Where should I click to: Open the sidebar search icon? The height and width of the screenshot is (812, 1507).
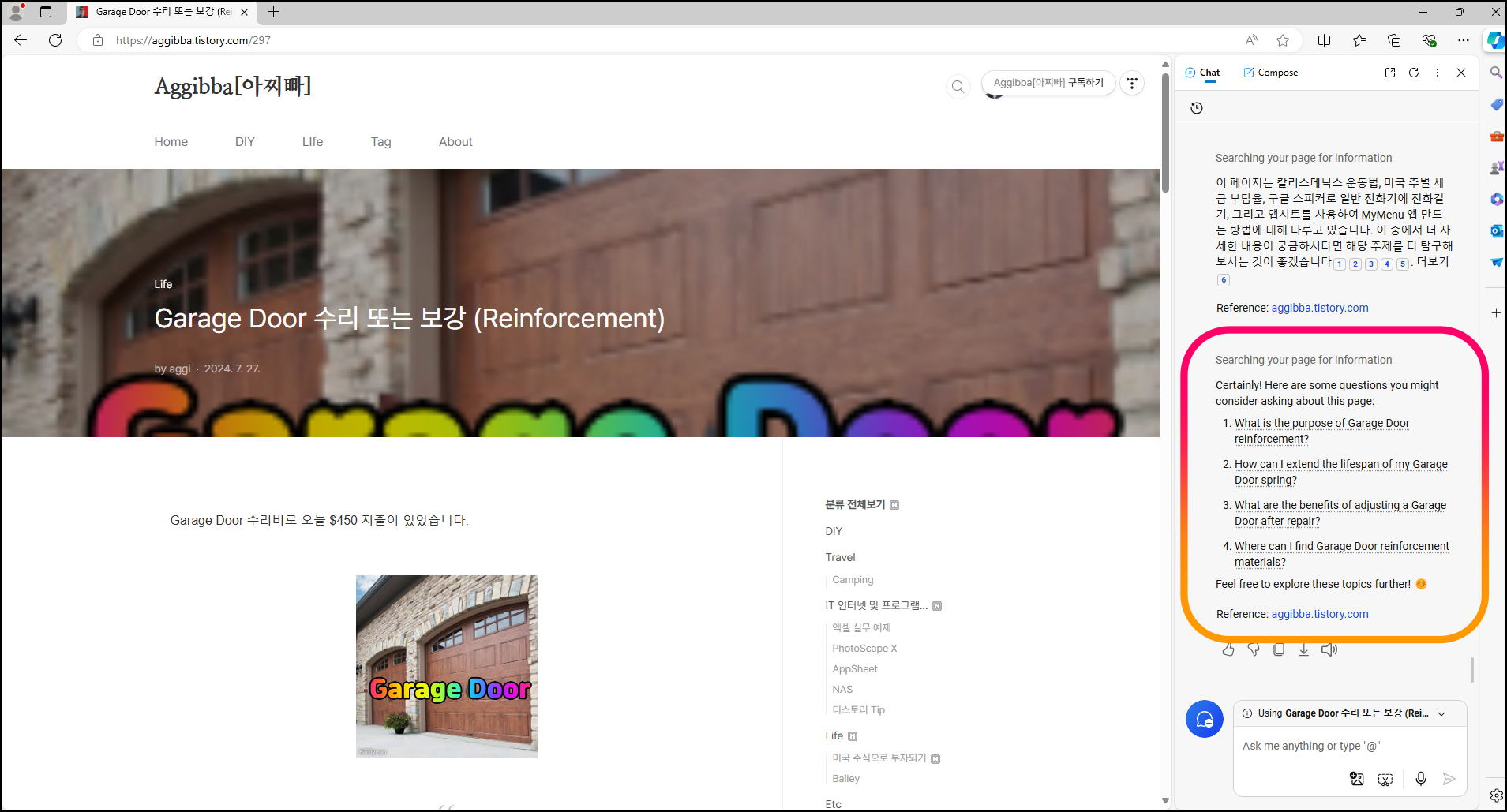point(1496,73)
